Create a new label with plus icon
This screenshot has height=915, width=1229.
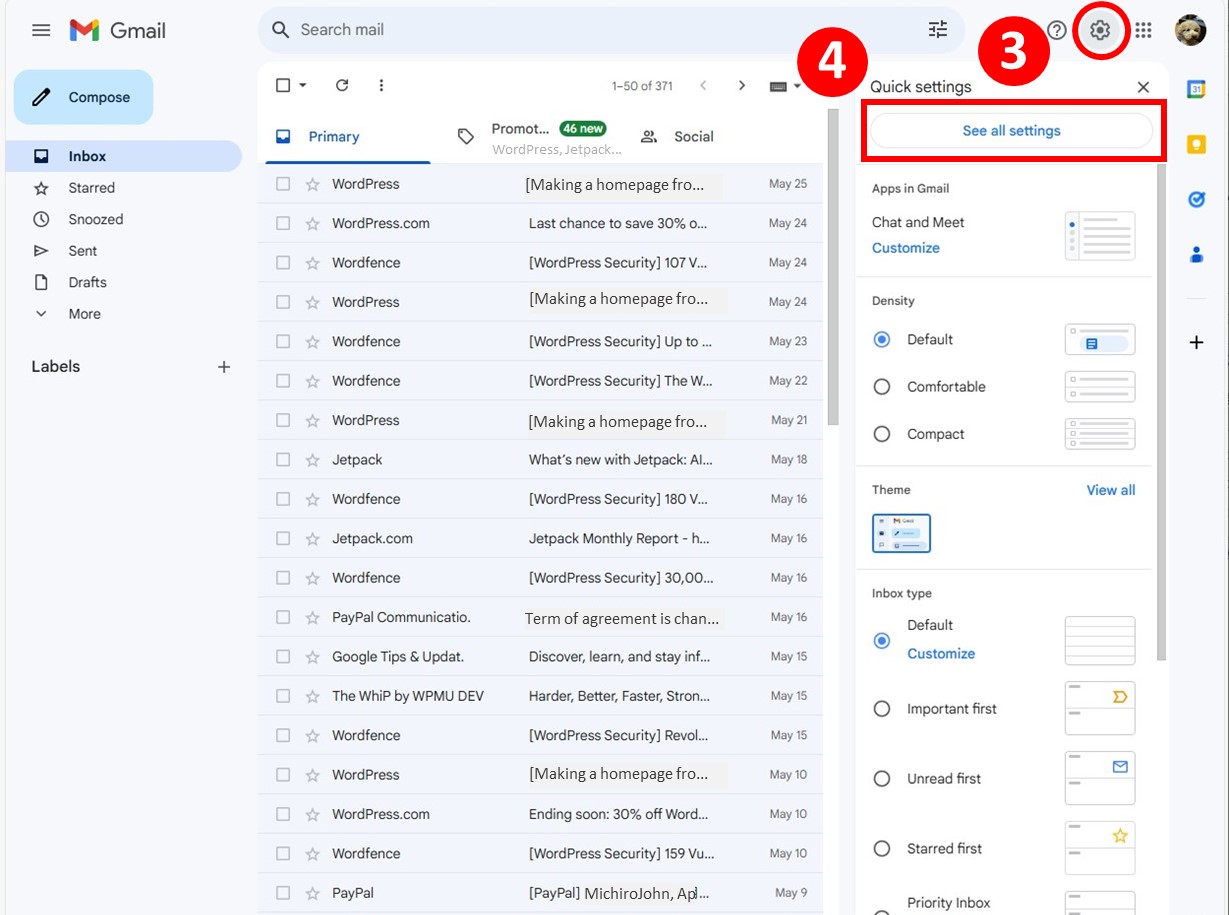click(224, 367)
